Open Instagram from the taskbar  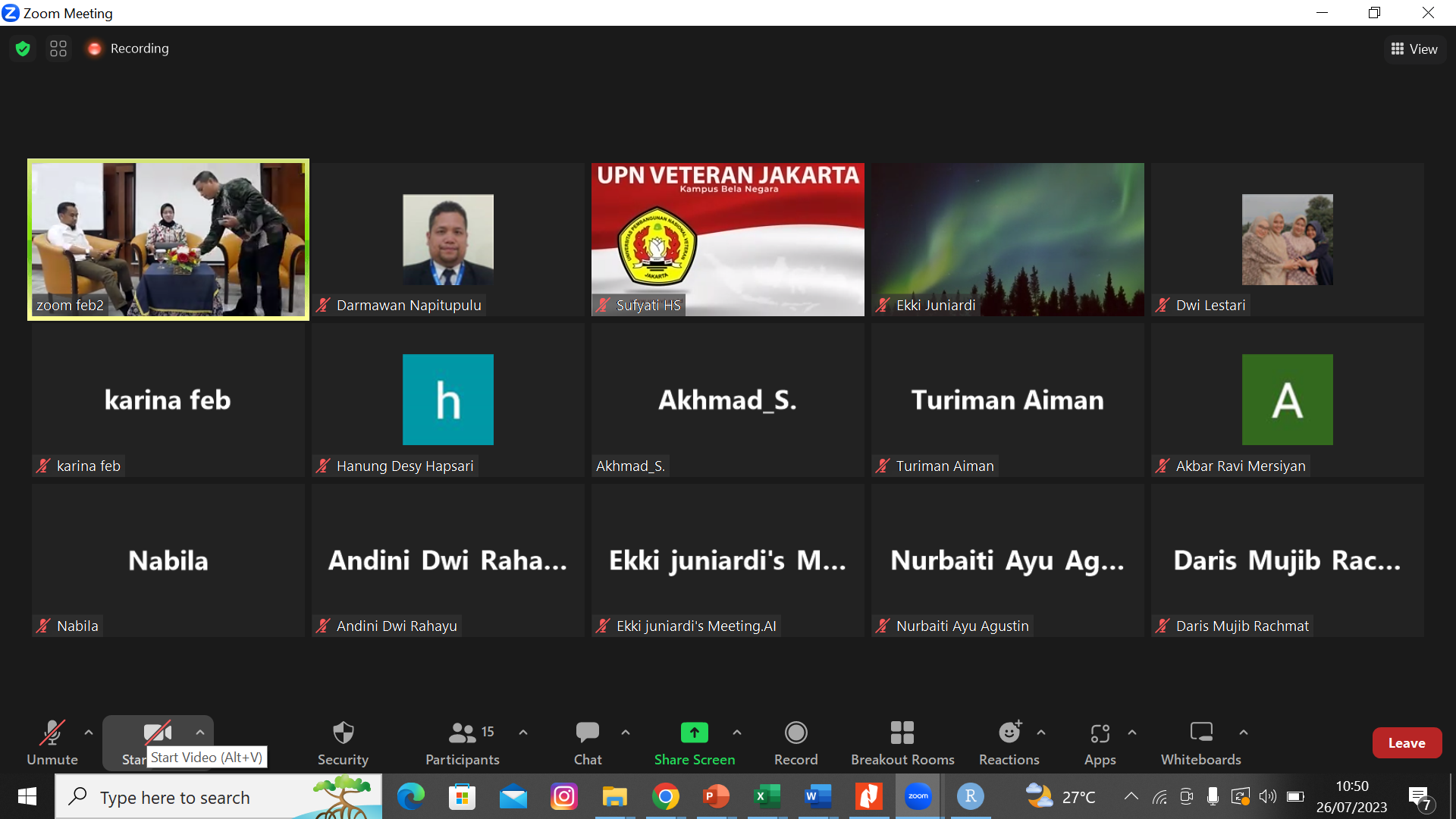(x=564, y=796)
